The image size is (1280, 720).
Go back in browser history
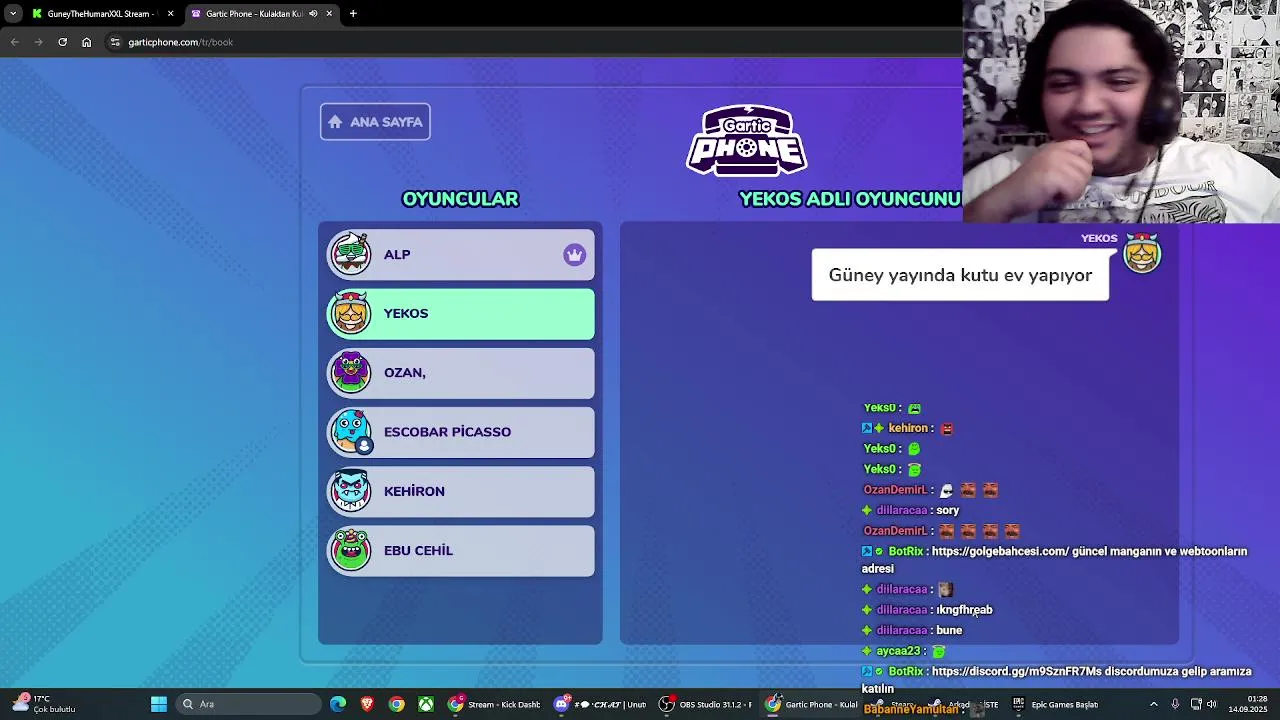(x=14, y=42)
